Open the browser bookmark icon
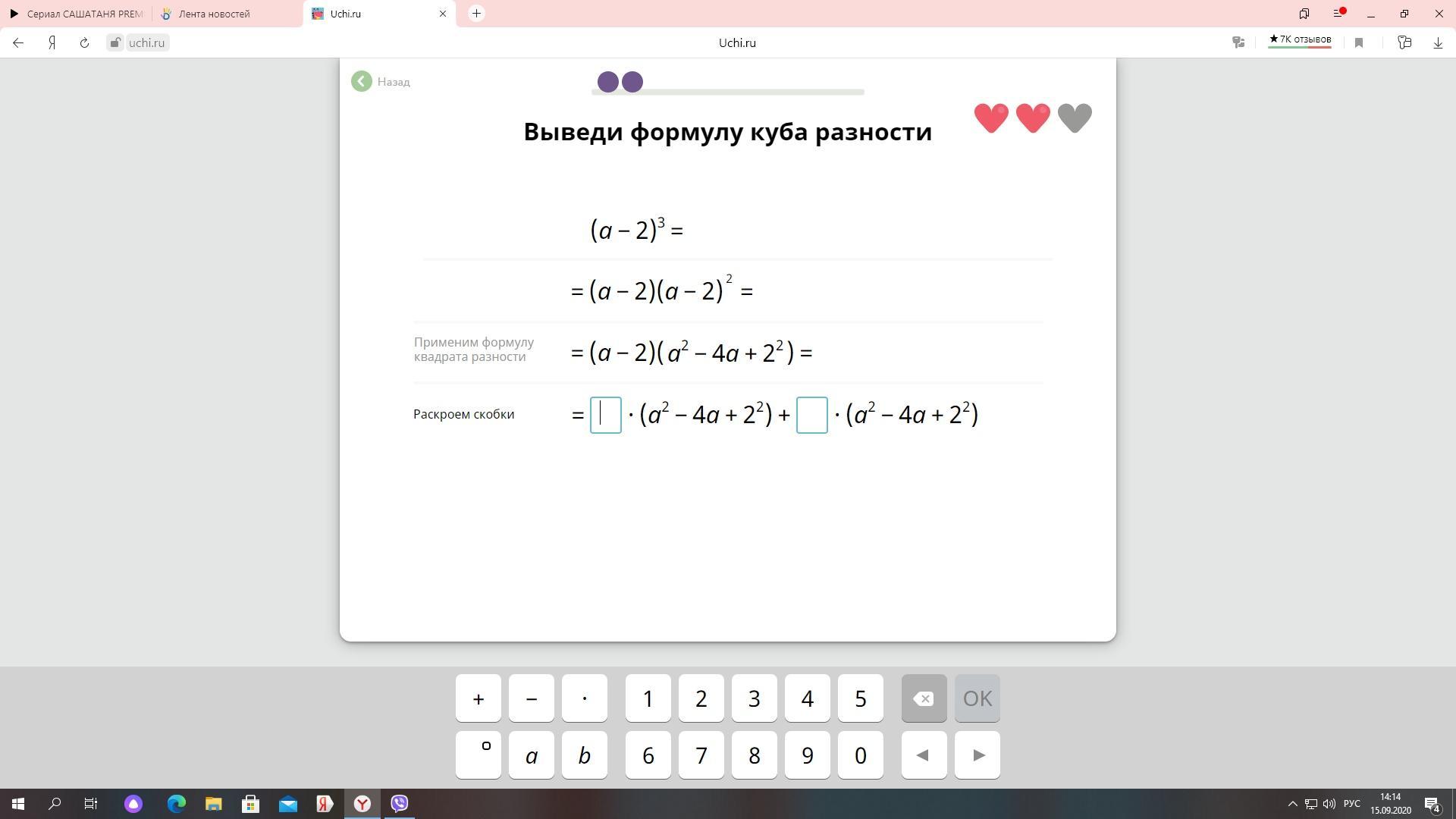Image resolution: width=1456 pixels, height=819 pixels. tap(1359, 43)
